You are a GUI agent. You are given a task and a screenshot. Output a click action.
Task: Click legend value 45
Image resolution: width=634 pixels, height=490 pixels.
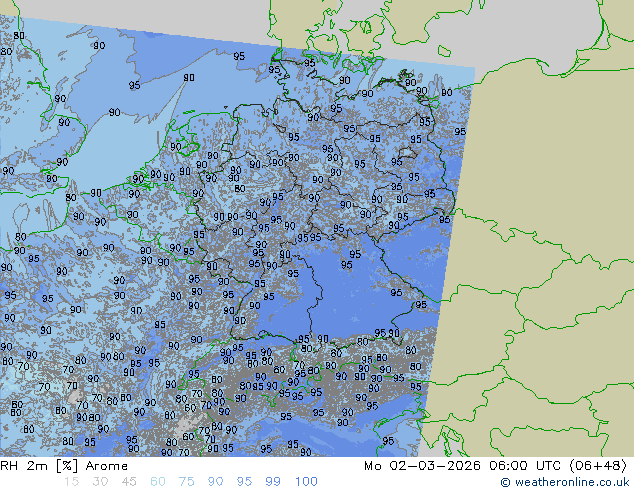[x=129, y=482]
